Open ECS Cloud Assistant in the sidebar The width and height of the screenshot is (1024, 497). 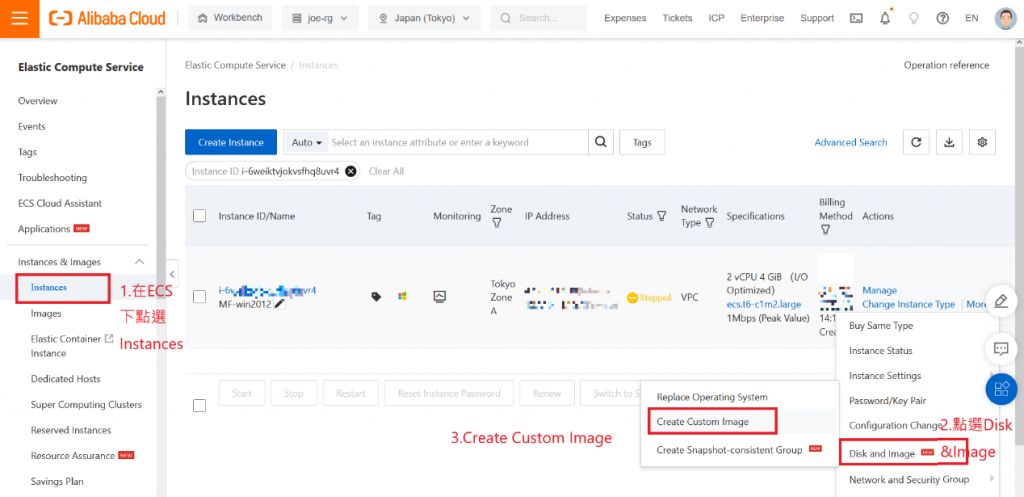coord(60,203)
